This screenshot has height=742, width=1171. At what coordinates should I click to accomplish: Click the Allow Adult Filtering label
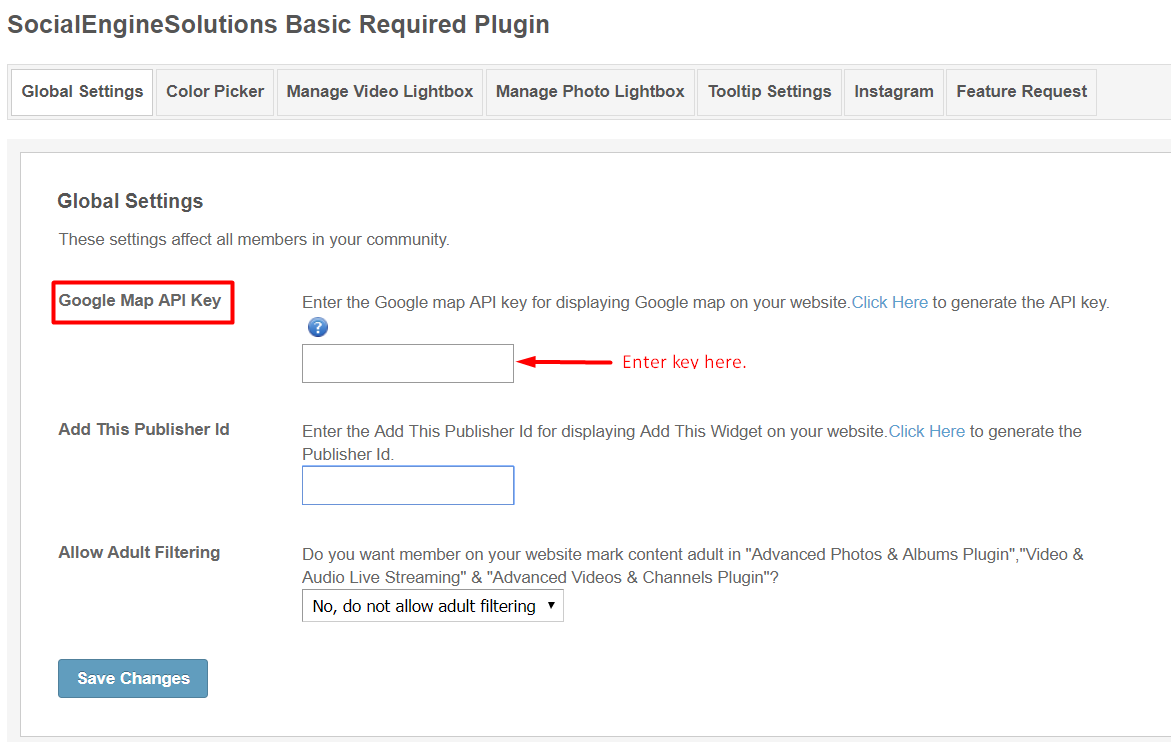click(140, 552)
